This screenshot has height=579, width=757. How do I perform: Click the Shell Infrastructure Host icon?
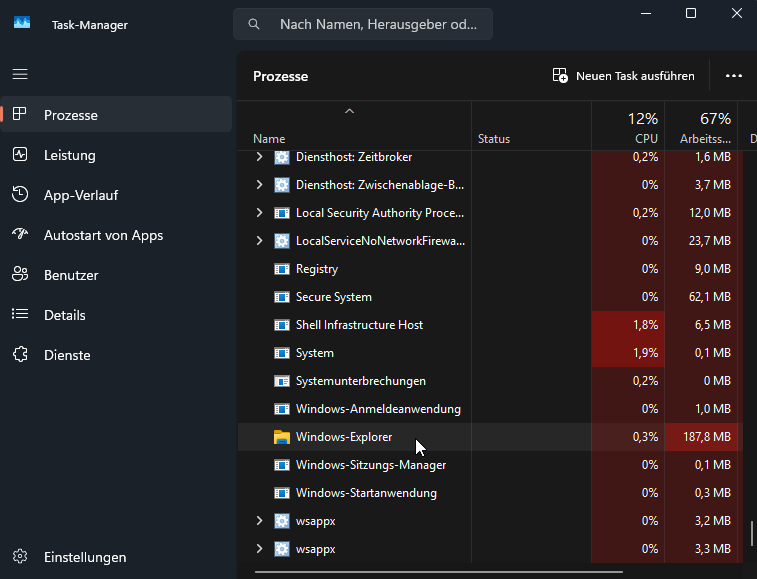tap(281, 325)
